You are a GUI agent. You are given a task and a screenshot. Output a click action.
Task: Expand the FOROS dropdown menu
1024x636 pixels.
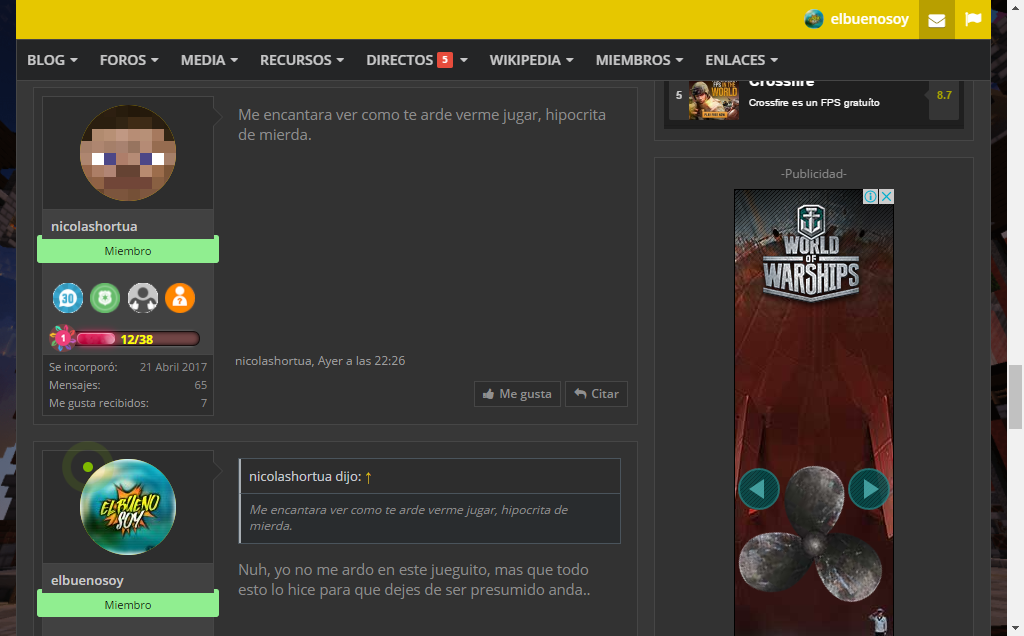click(129, 60)
